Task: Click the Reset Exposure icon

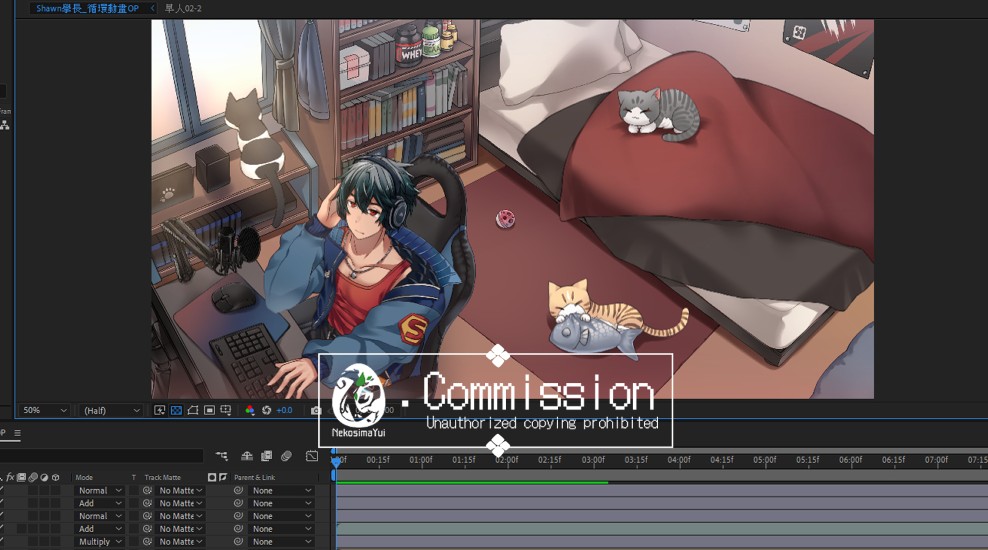Action: (266, 410)
